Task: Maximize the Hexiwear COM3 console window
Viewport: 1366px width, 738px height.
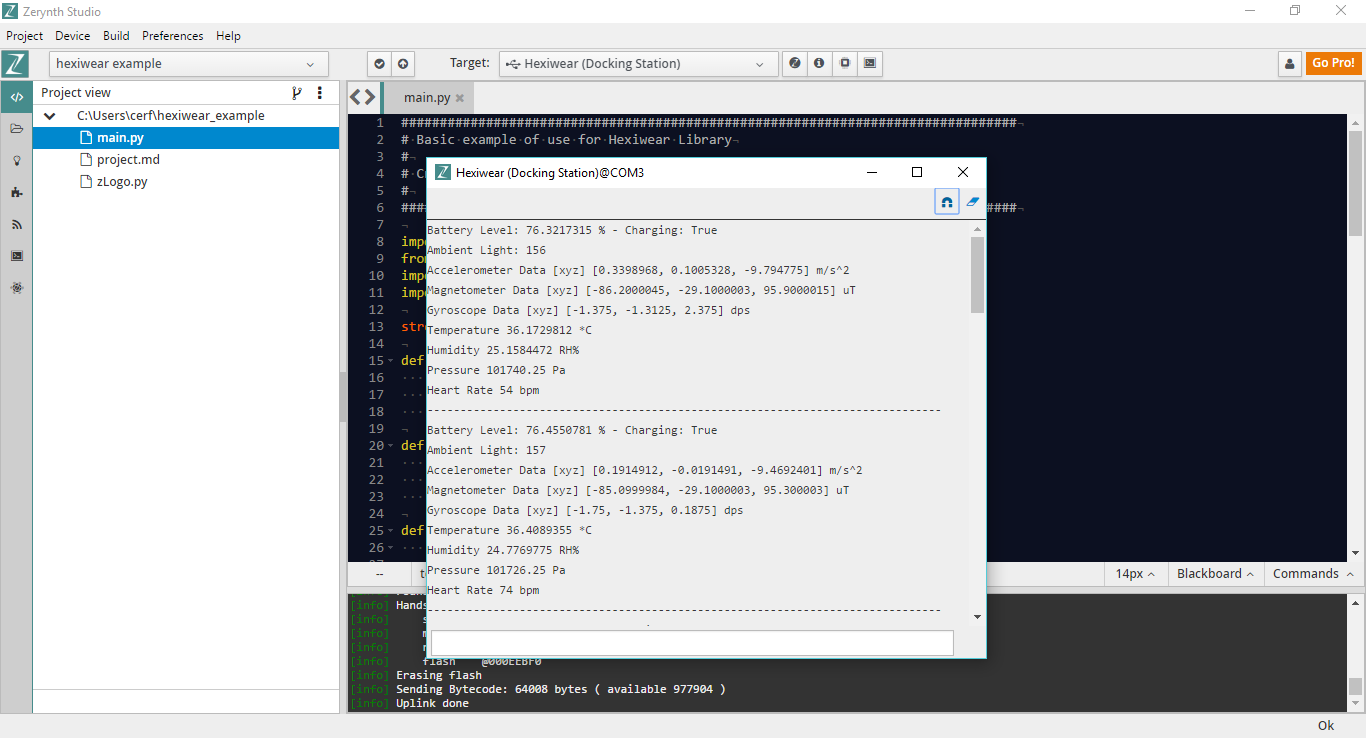Action: (917, 172)
